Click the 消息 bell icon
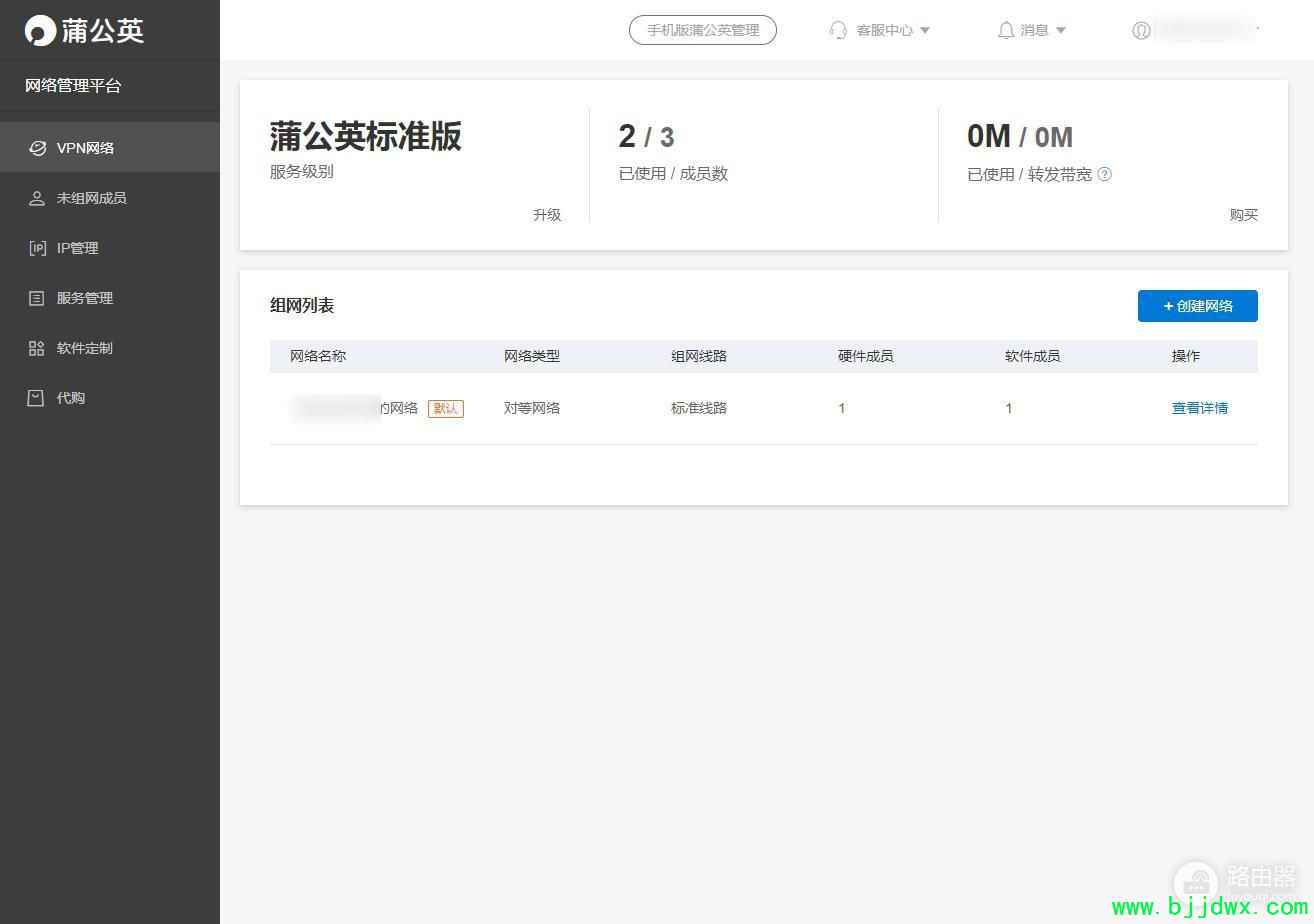Image resolution: width=1314 pixels, height=924 pixels. click(1006, 30)
